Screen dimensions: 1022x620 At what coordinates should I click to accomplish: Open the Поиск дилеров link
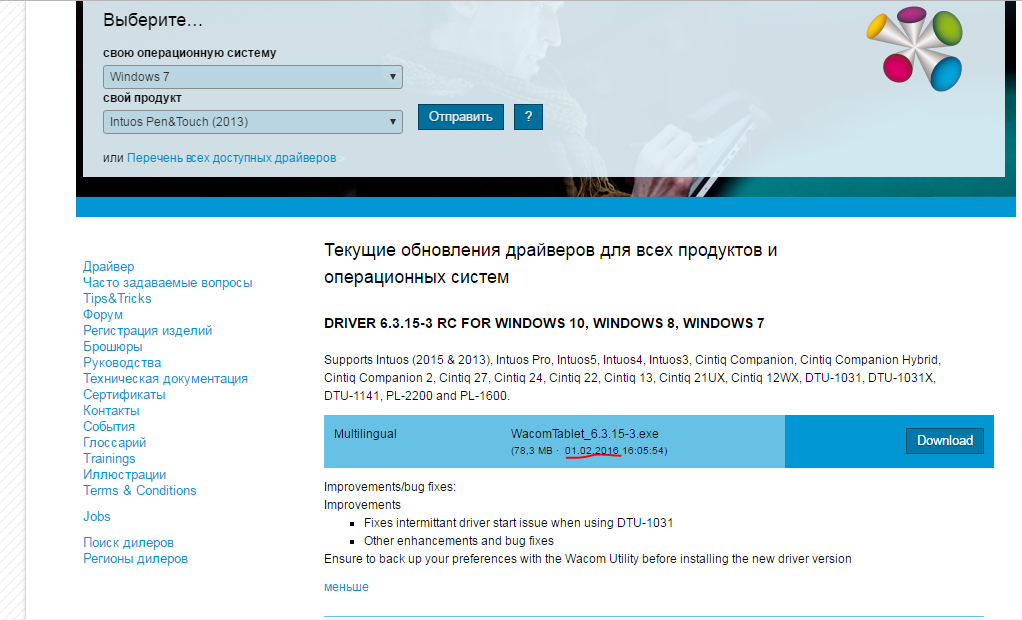point(128,542)
